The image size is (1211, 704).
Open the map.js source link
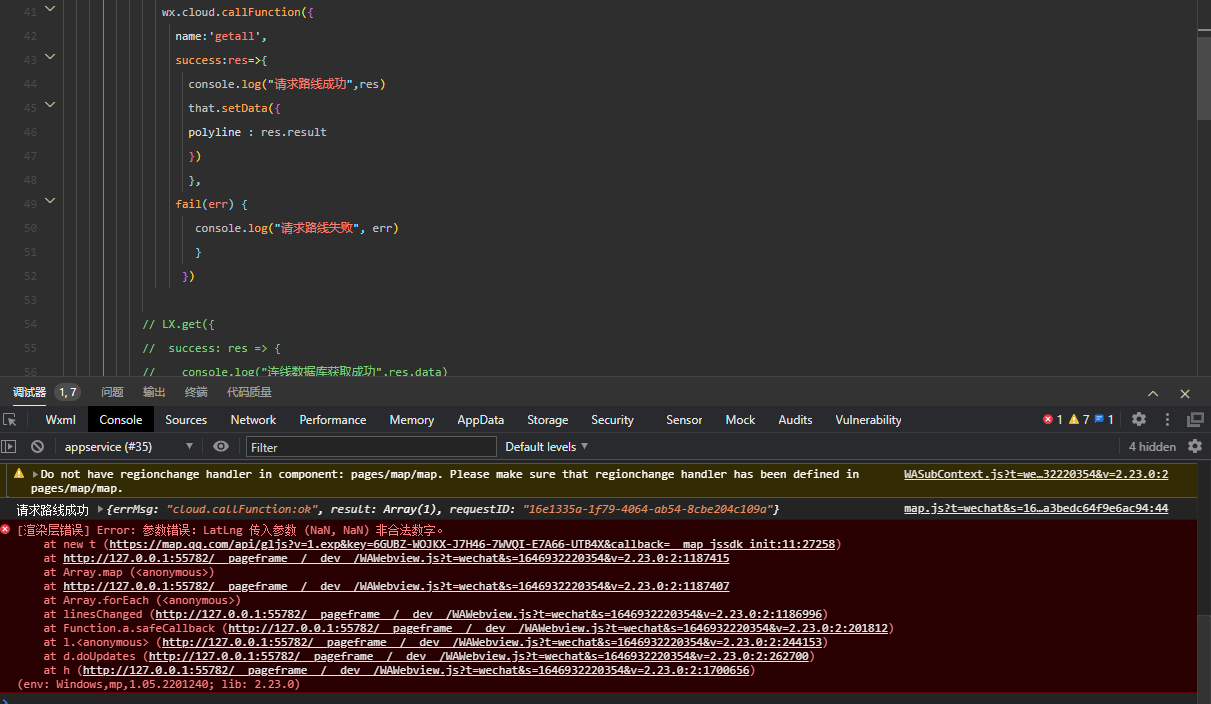pyautogui.click(x=1036, y=509)
